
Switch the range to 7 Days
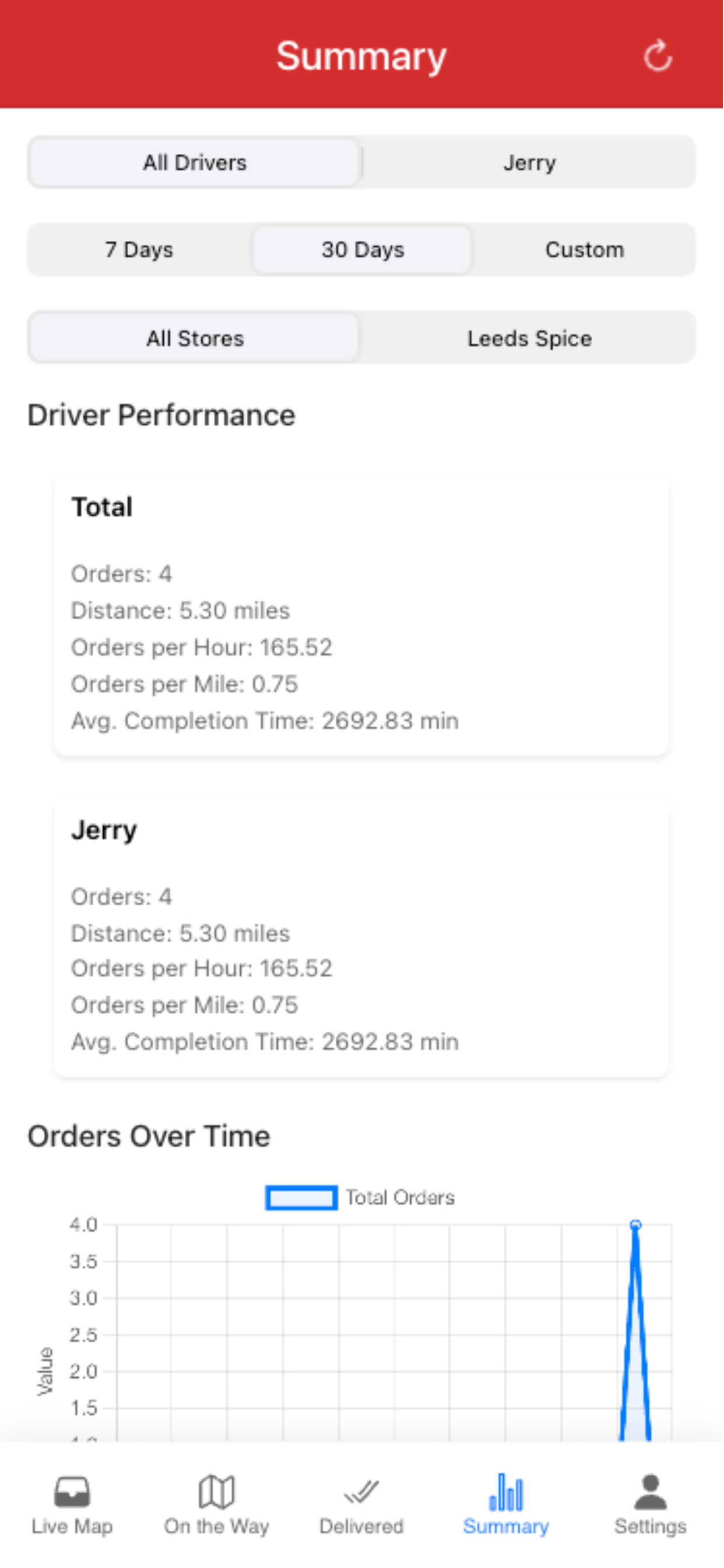click(139, 250)
